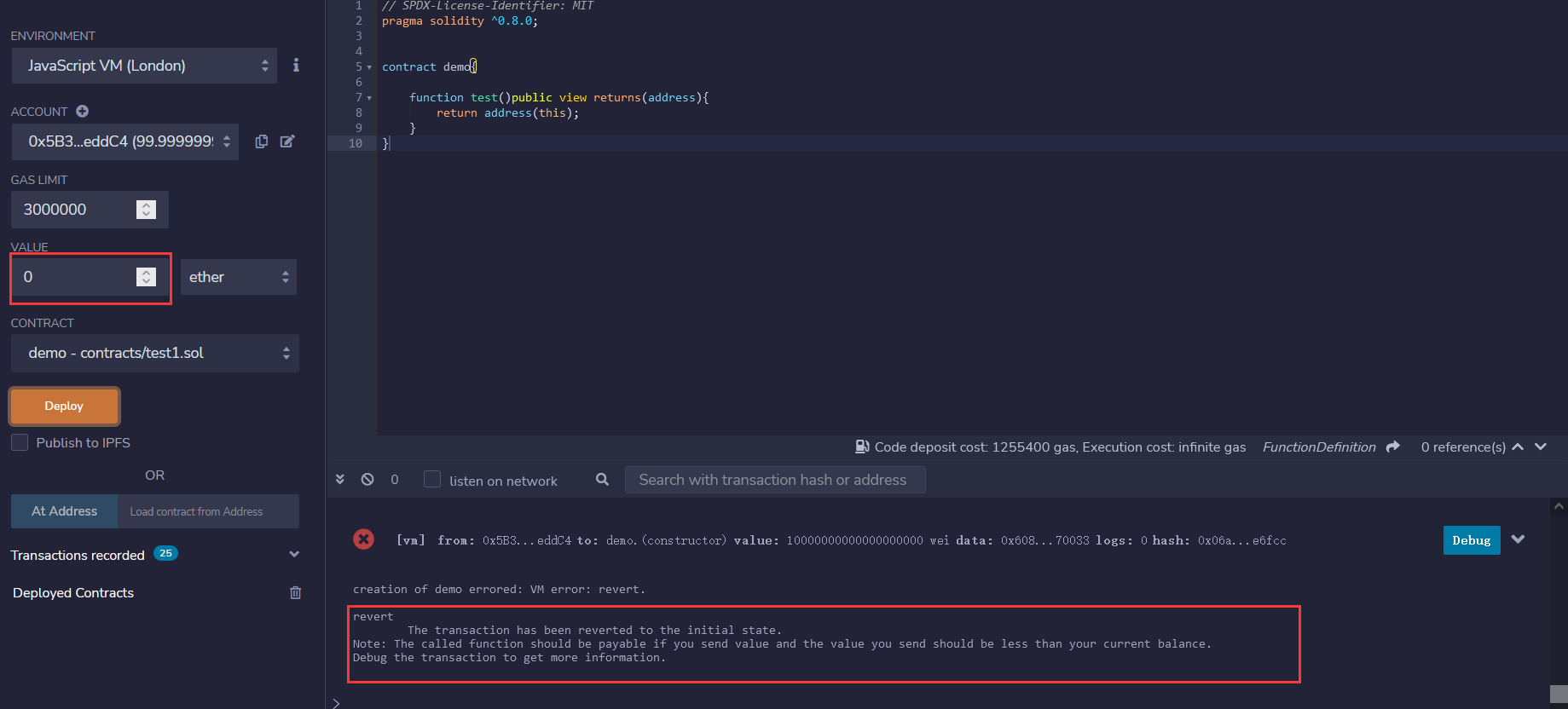Go to previous reference arrow
This screenshot has width=1568, height=709.
[x=1518, y=447]
